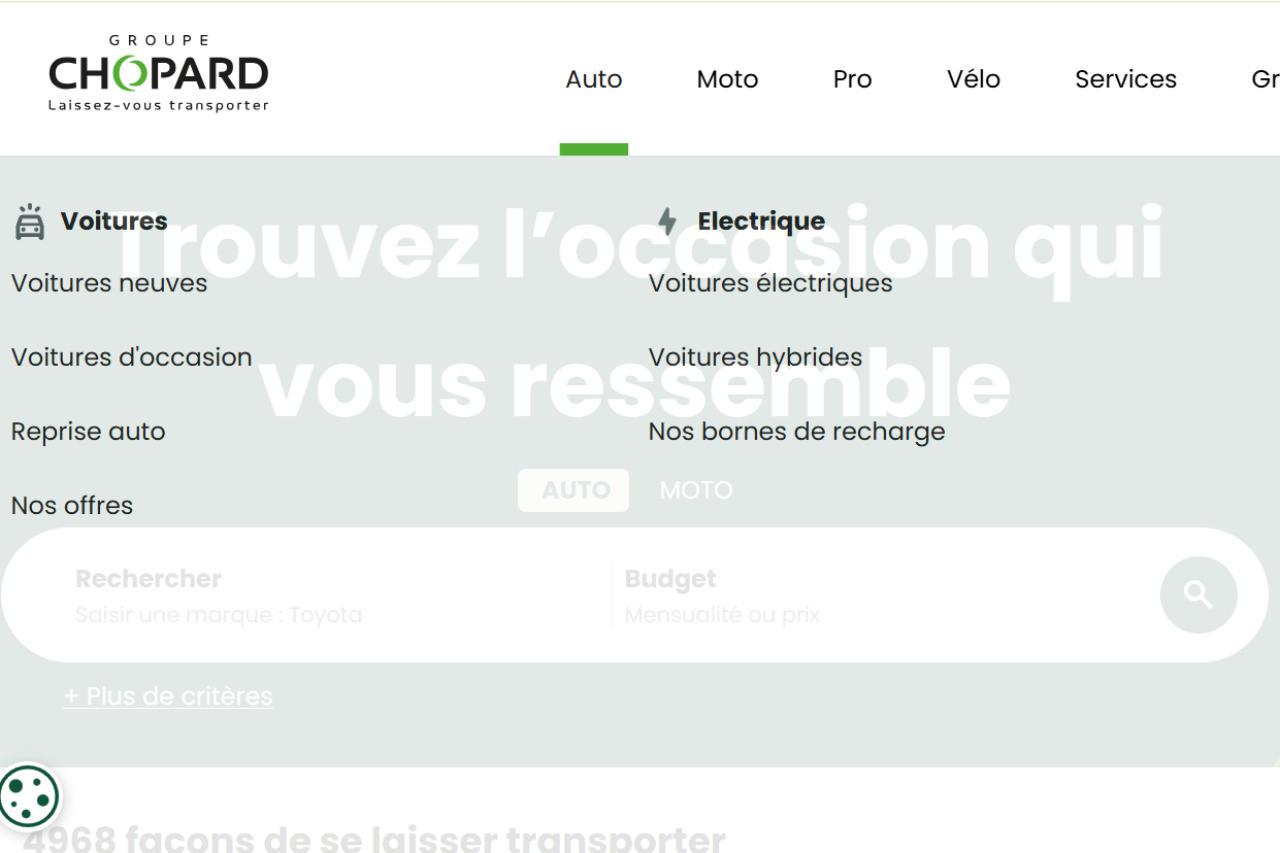Go to Reprise auto
The width and height of the screenshot is (1280, 853).
(88, 431)
